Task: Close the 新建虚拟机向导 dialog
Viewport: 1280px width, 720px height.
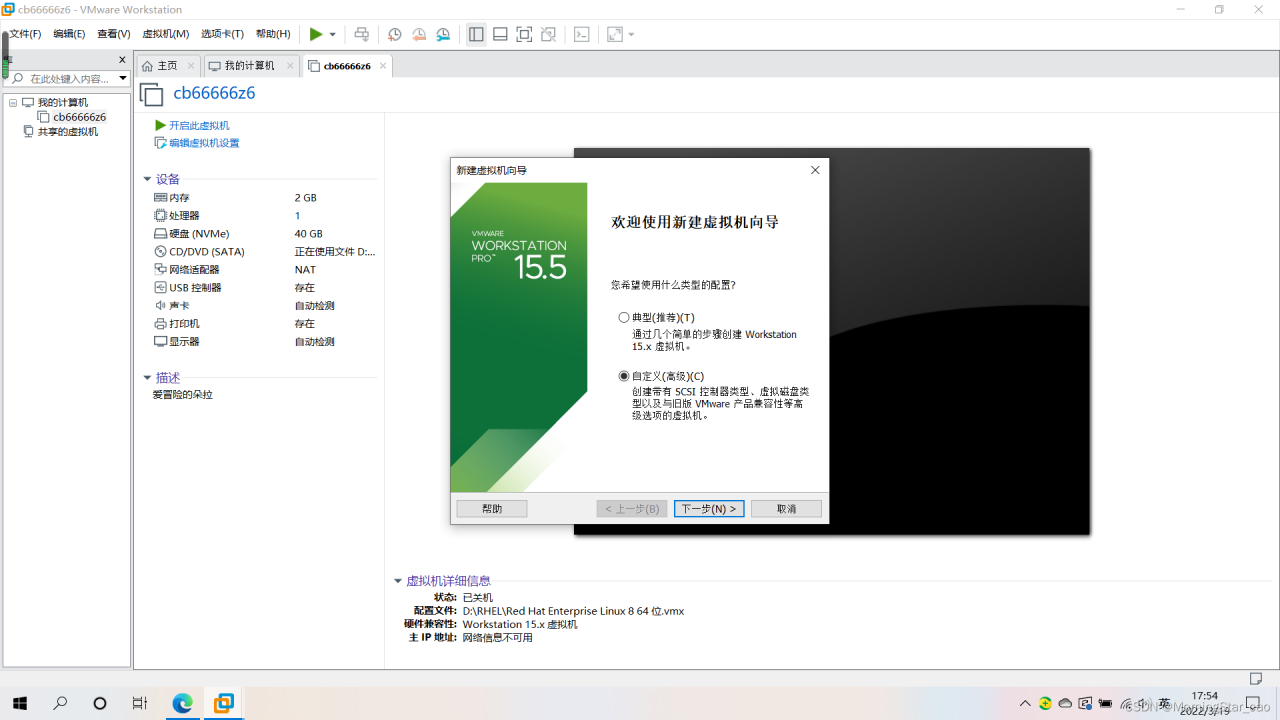Action: click(x=815, y=170)
